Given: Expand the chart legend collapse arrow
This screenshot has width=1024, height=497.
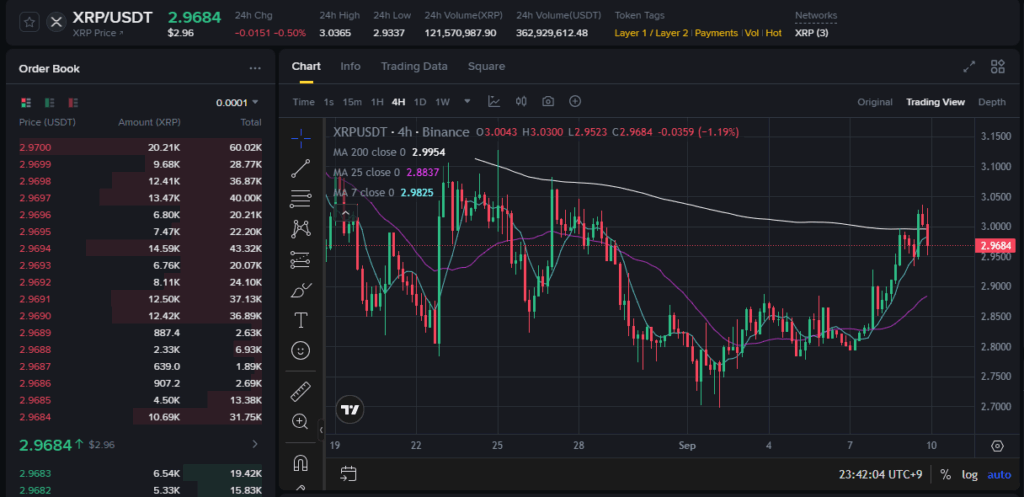Looking at the screenshot, I should [345, 212].
